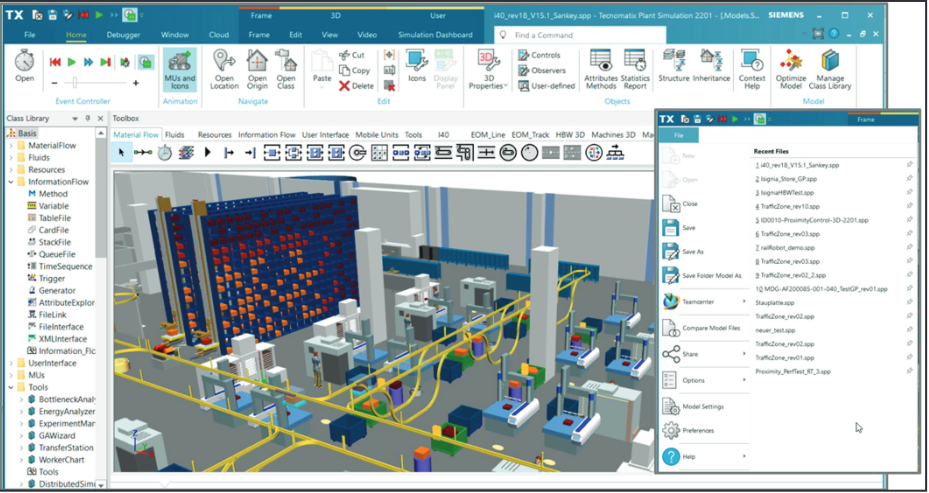The width and height of the screenshot is (929, 493).
Task: Open Observers in the Objects group
Action: [542, 71]
